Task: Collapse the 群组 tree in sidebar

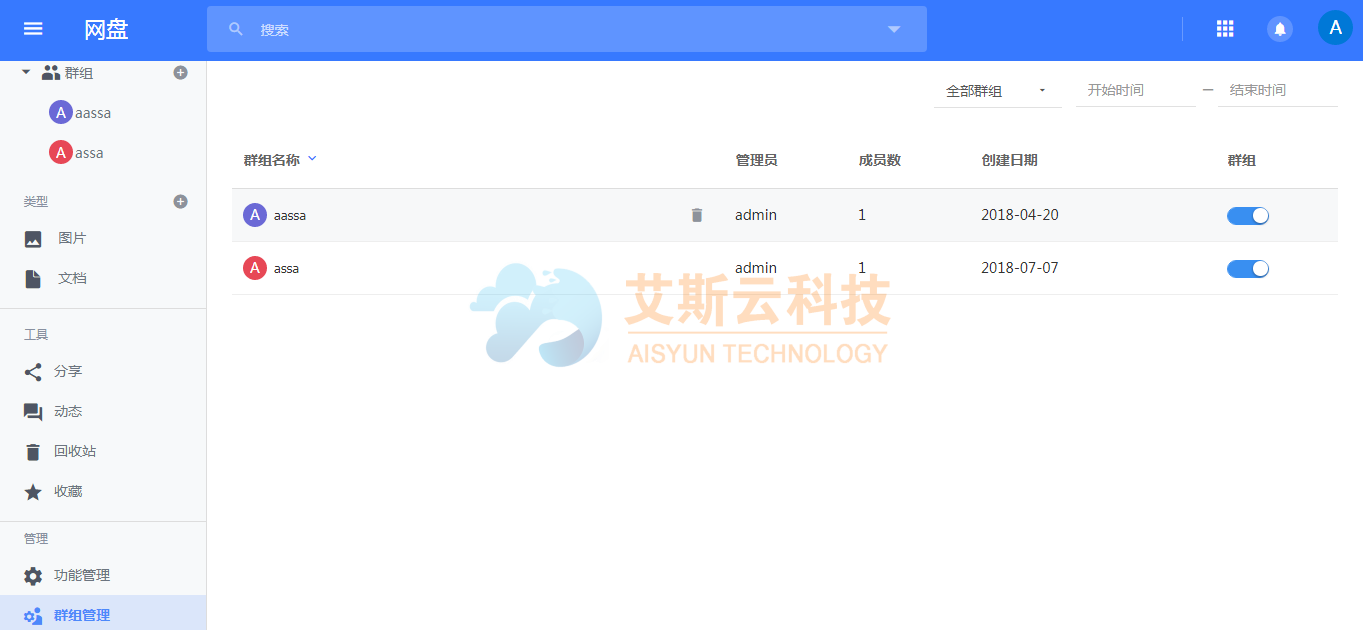Action: pos(26,73)
